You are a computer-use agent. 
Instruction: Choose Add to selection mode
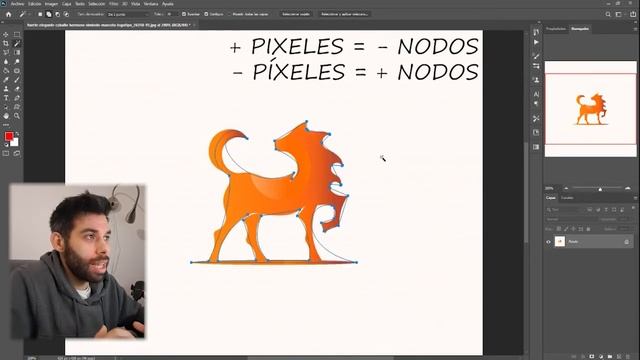point(49,14)
